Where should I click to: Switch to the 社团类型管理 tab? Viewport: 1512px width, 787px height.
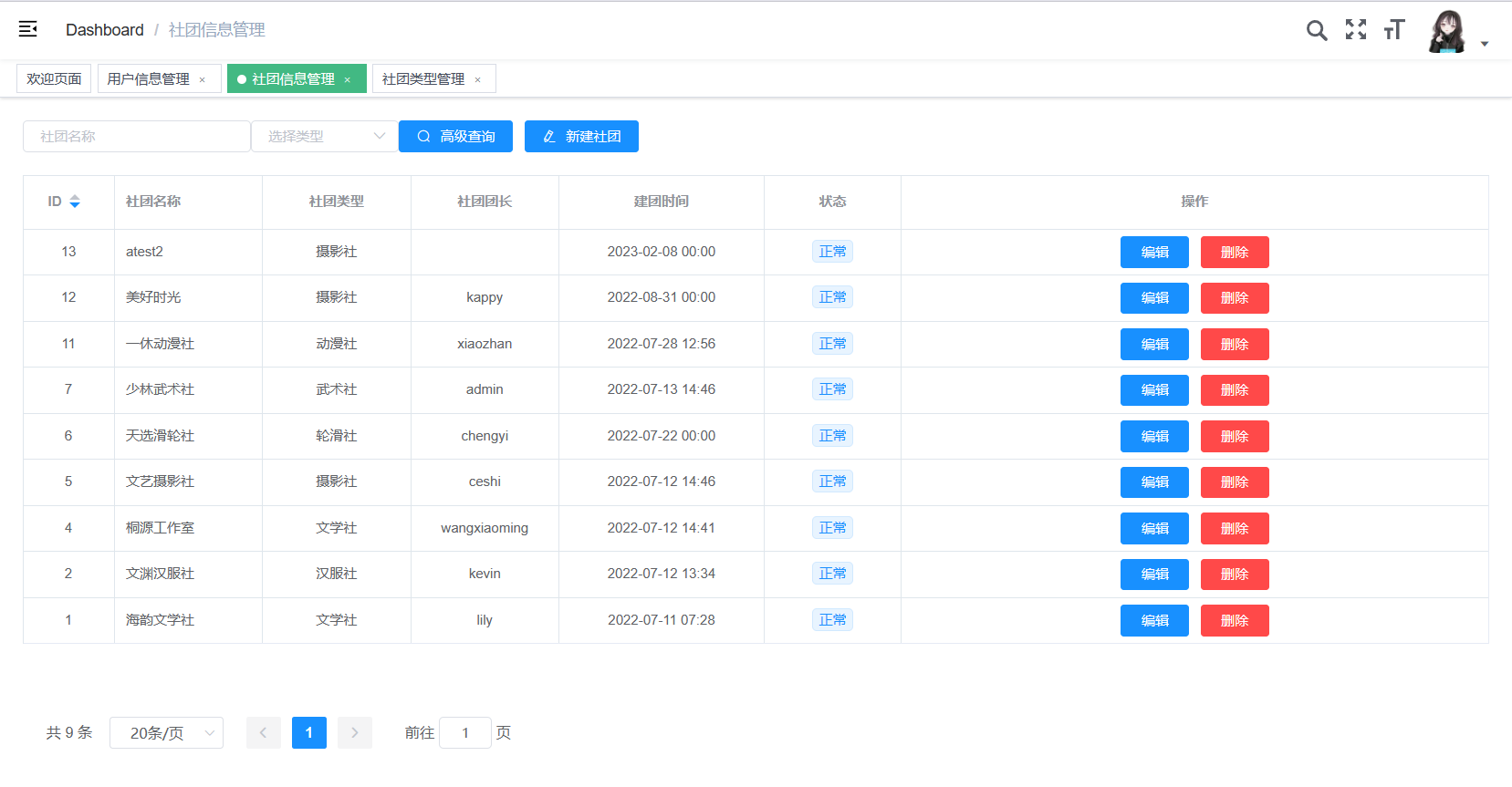coord(423,79)
